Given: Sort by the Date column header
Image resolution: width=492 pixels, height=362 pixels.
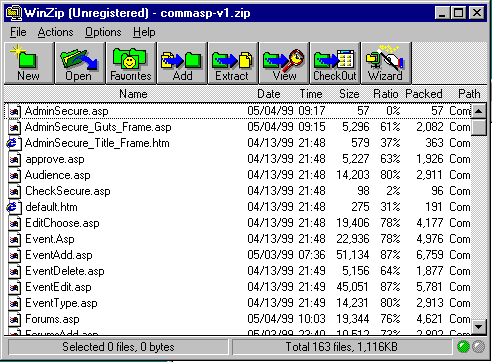Looking at the screenshot, I should pyautogui.click(x=269, y=94).
